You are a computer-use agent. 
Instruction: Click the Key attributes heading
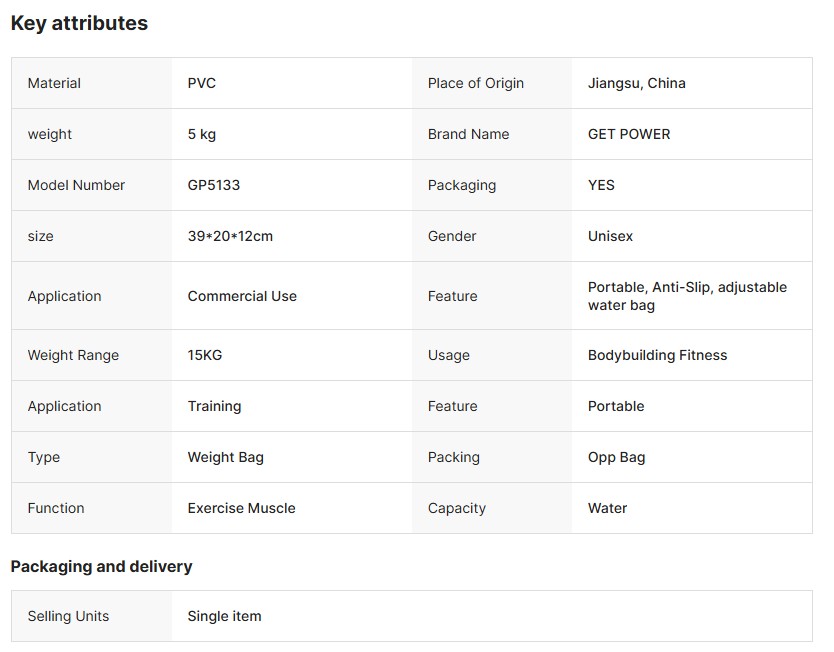point(79,23)
